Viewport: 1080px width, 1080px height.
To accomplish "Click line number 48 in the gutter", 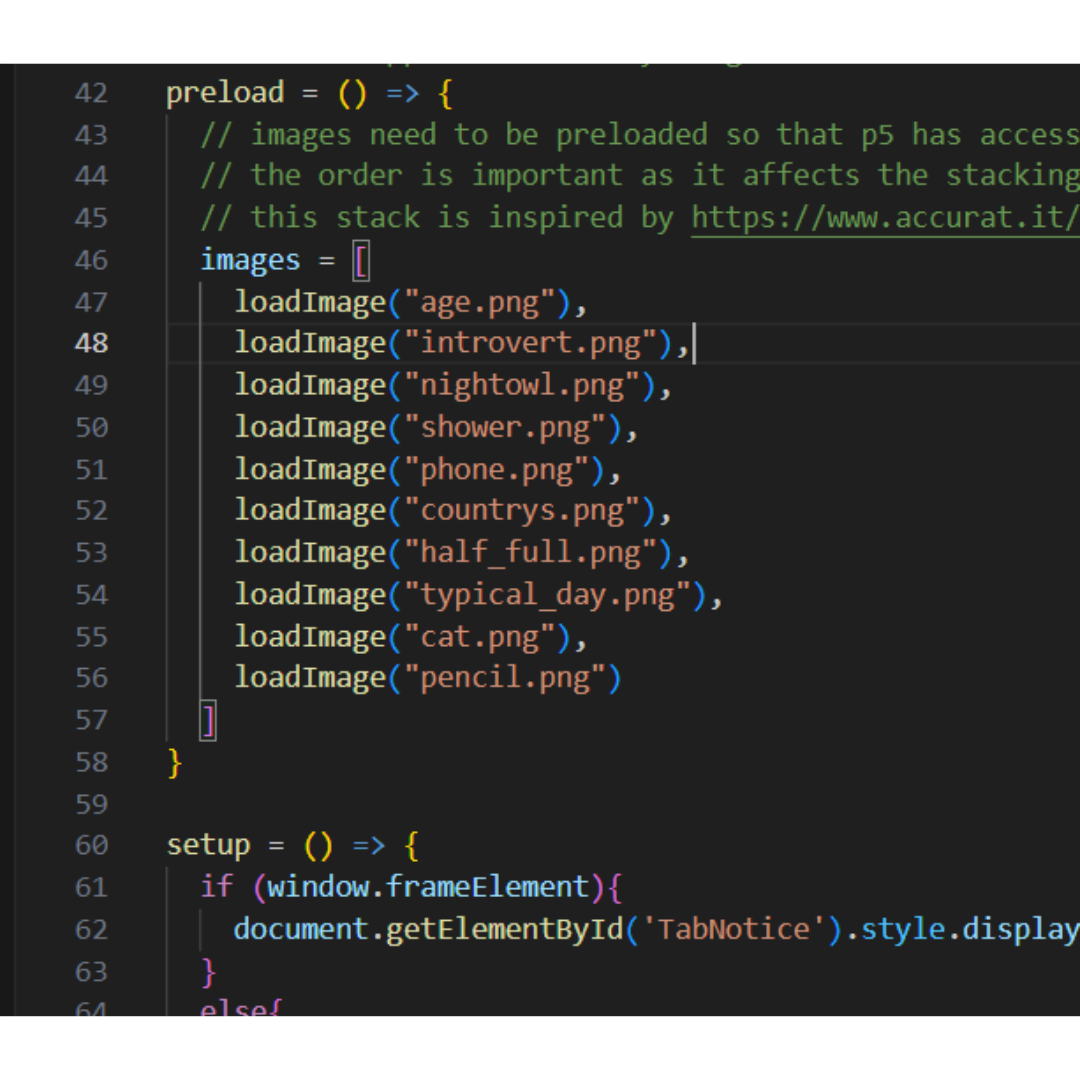I will pyautogui.click(x=91, y=343).
